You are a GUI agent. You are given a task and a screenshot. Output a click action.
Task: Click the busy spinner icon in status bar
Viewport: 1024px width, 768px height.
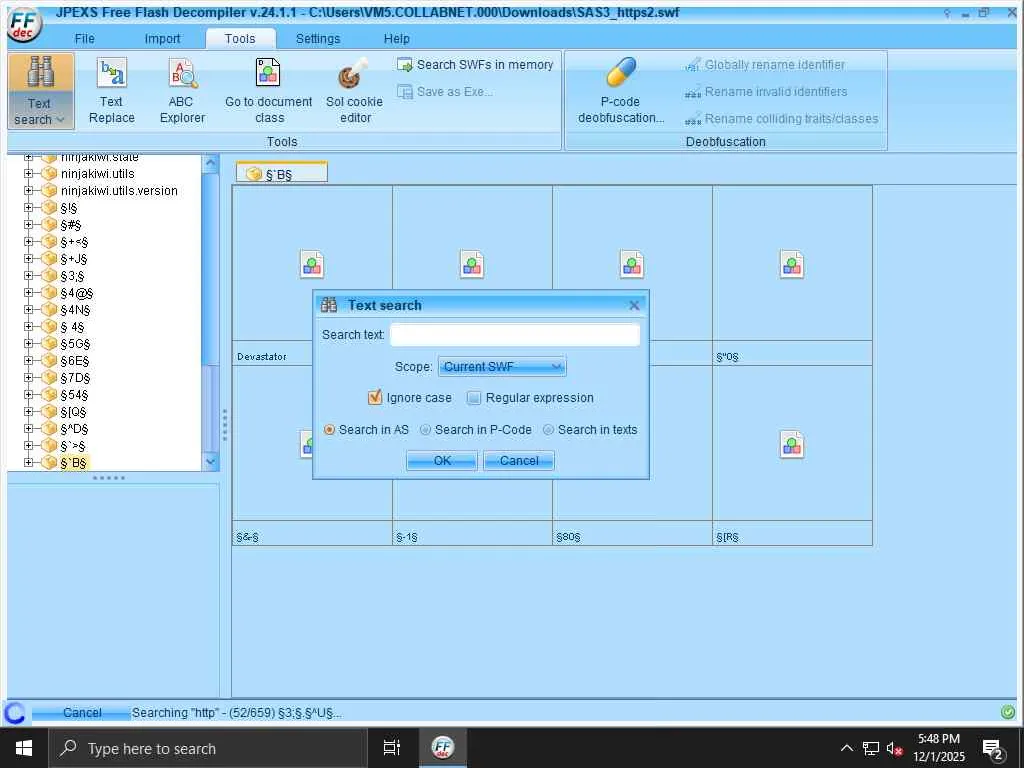[x=15, y=713]
